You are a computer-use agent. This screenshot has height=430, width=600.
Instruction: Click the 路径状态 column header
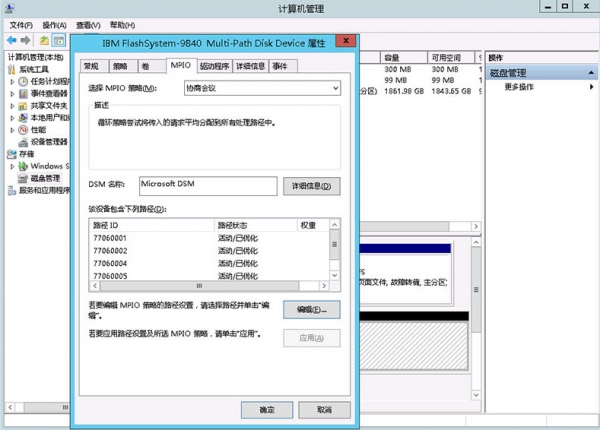pos(256,225)
